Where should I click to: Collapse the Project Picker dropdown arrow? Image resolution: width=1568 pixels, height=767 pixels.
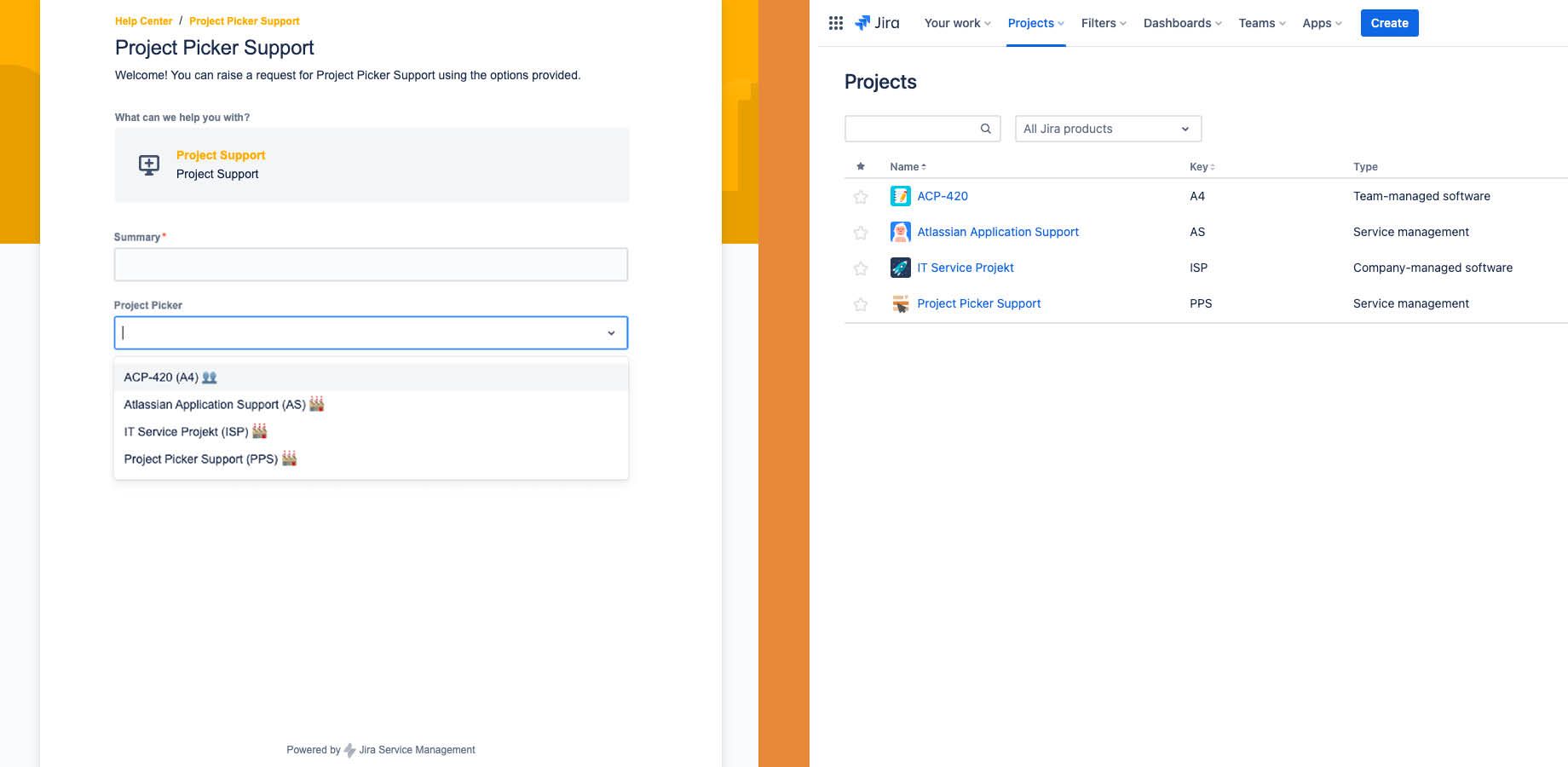tap(611, 333)
